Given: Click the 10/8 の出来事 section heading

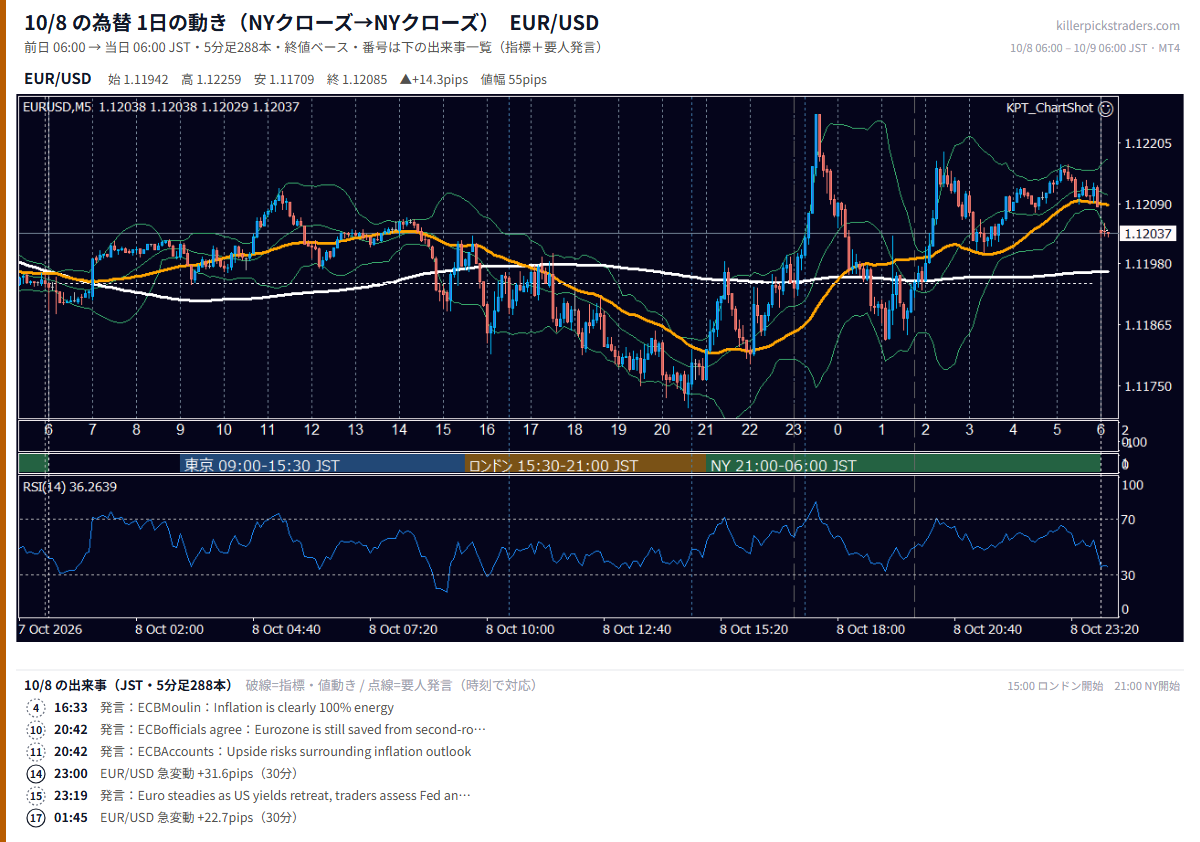Looking at the screenshot, I should [128, 685].
